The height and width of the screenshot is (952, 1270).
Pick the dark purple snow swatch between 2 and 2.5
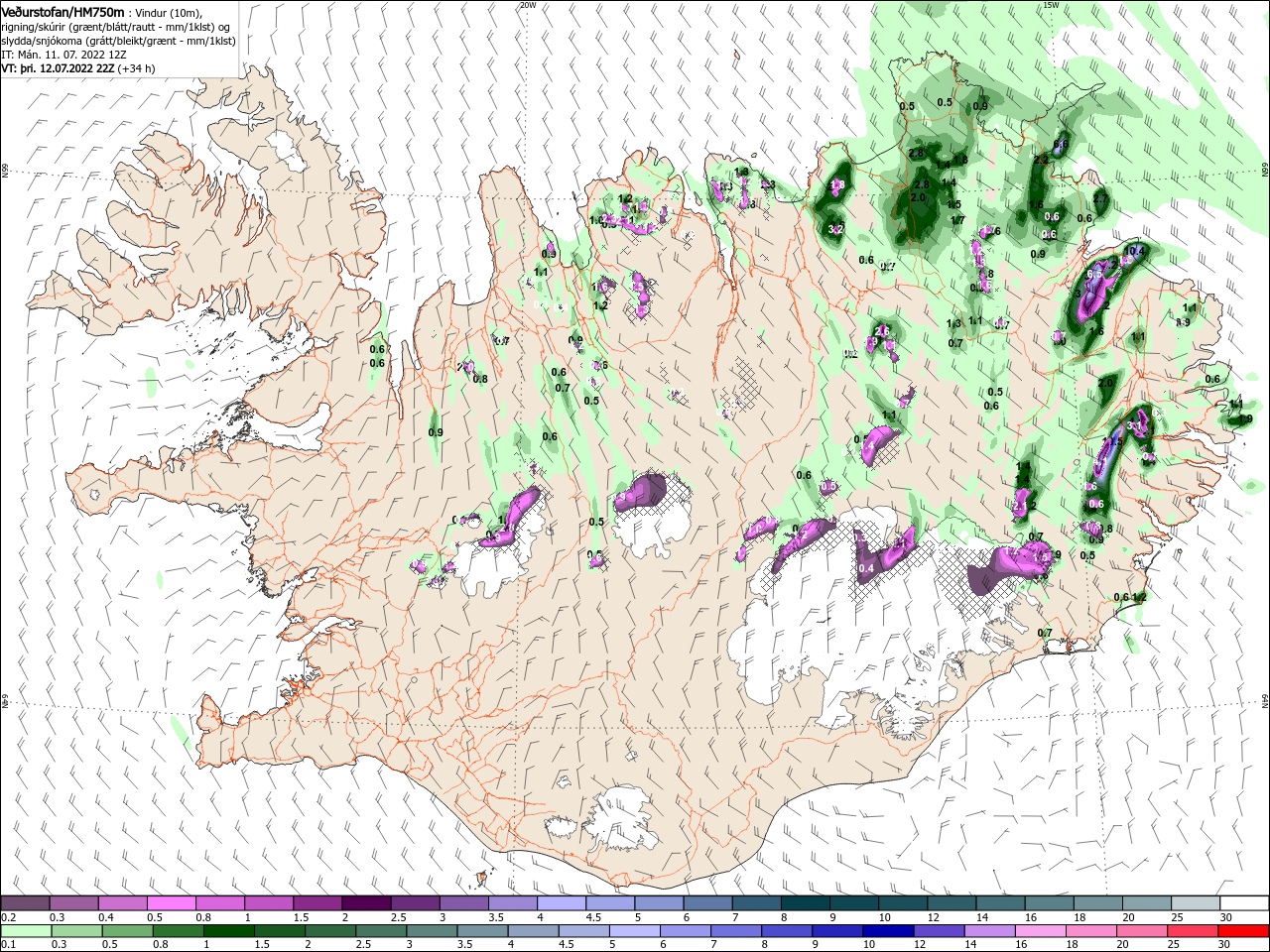tap(366, 903)
